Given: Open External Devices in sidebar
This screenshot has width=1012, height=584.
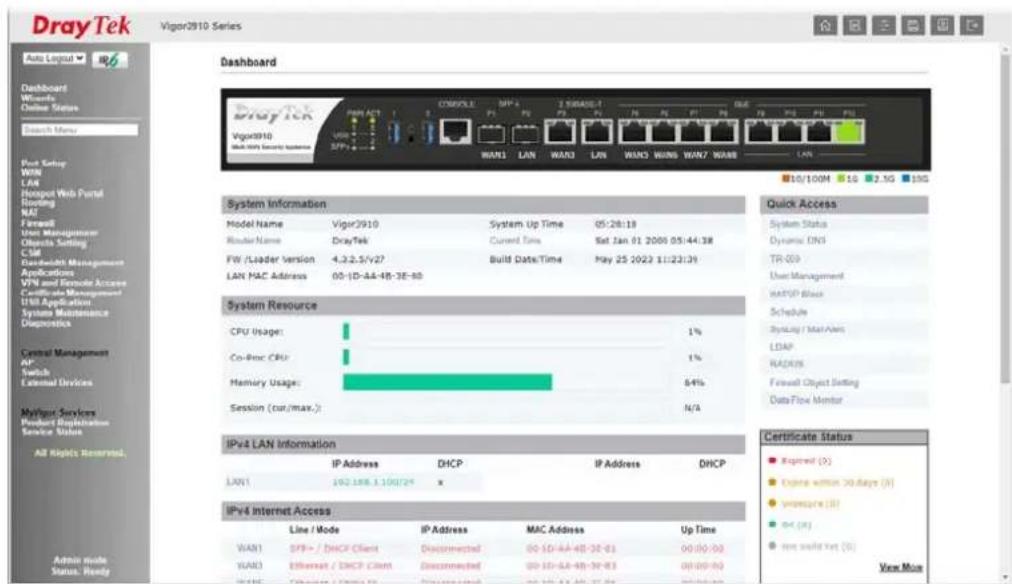Looking at the screenshot, I should 57,382.
